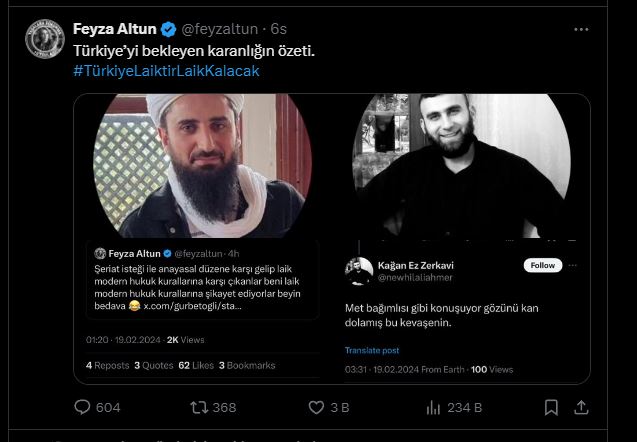
Task: Open Kağan Ez Zerkavi's small avatar
Action: (x=359, y=270)
